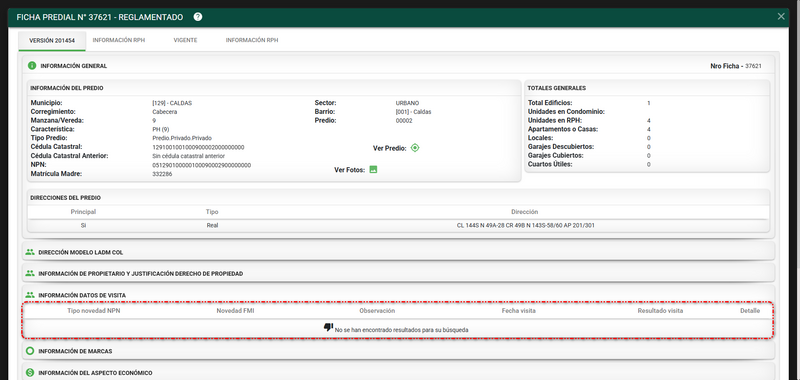Select the address CL 144S N 49A-28 cell
800x380 pixels.
[x=526, y=225]
